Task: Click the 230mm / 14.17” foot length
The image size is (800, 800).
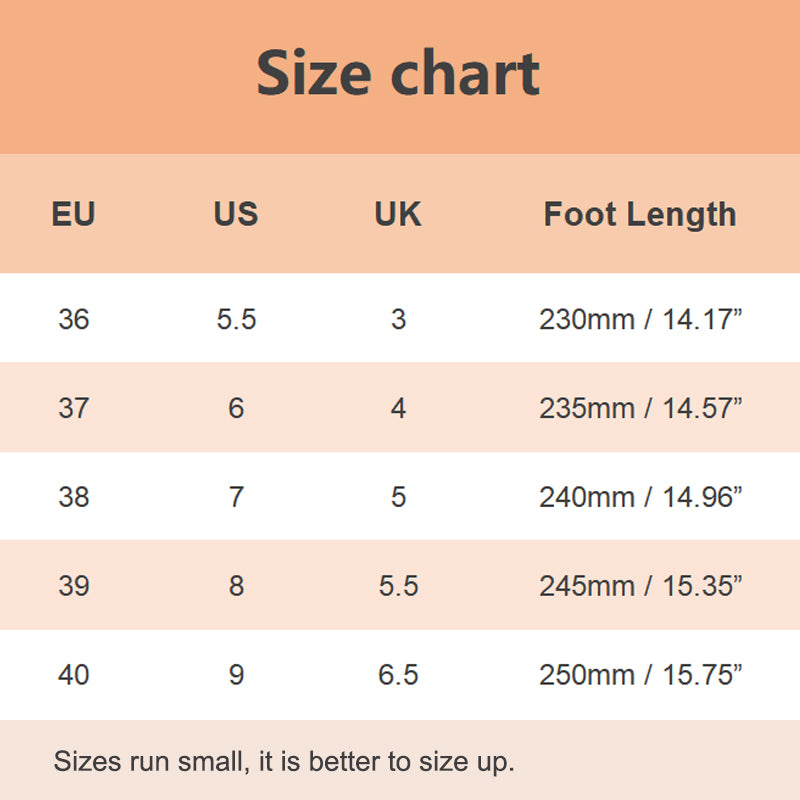Action: click(x=640, y=319)
